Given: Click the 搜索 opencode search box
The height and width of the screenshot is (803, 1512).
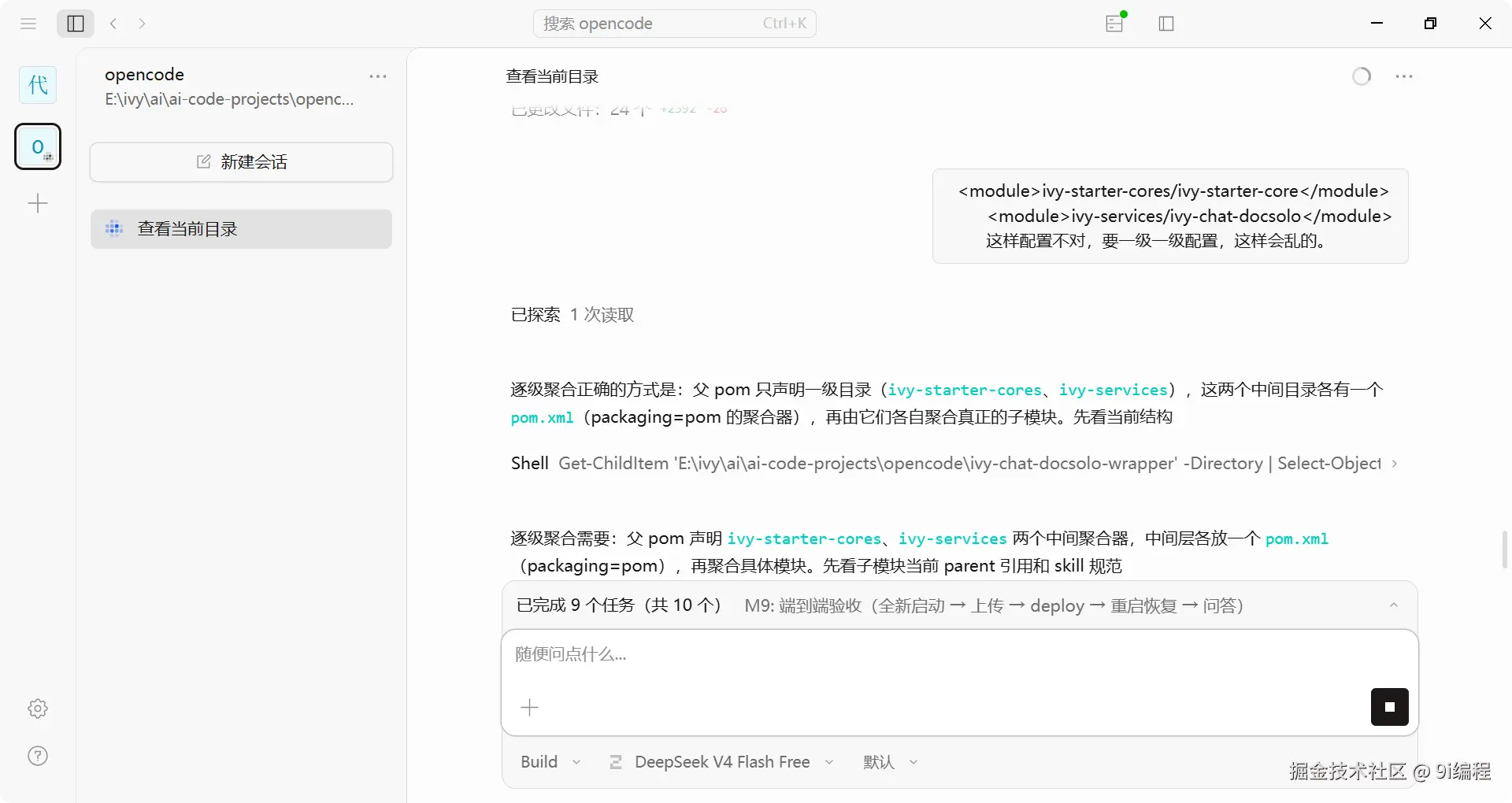Looking at the screenshot, I should [675, 24].
